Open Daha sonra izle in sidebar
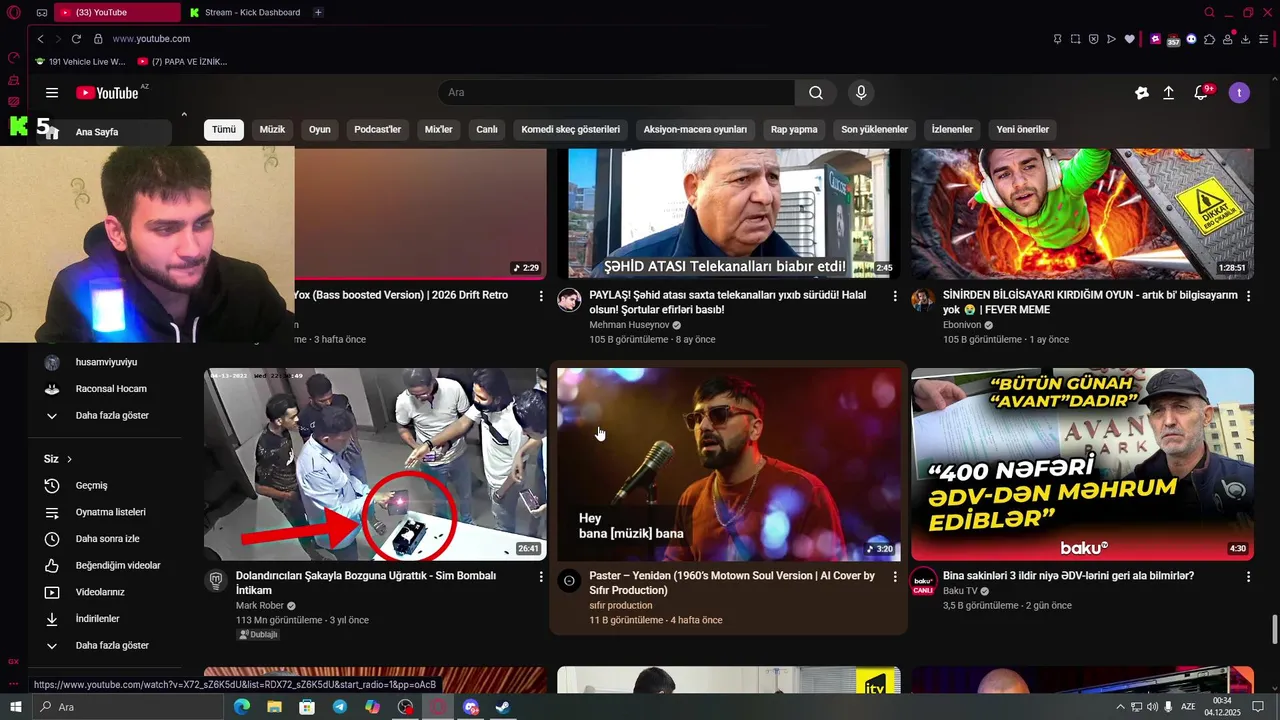1280x720 pixels. [x=105, y=539]
